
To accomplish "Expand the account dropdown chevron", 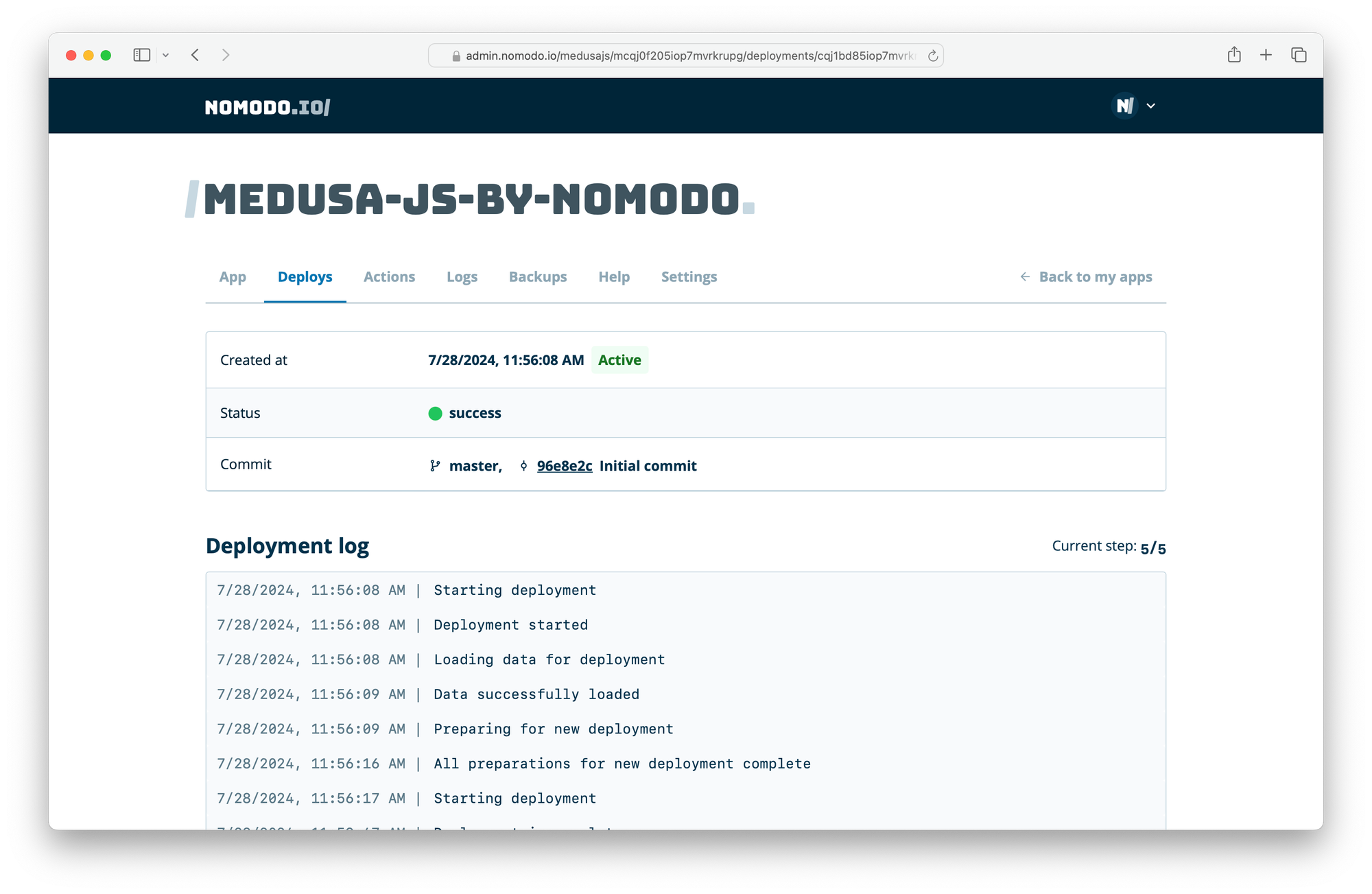I will [x=1151, y=106].
